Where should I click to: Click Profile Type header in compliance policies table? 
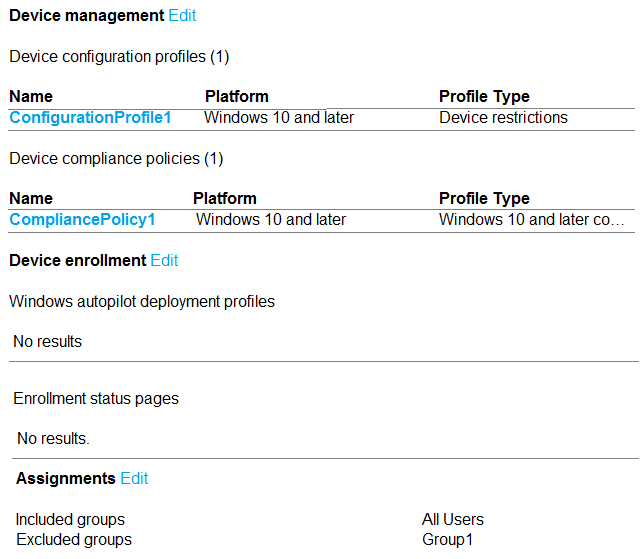click(x=484, y=199)
